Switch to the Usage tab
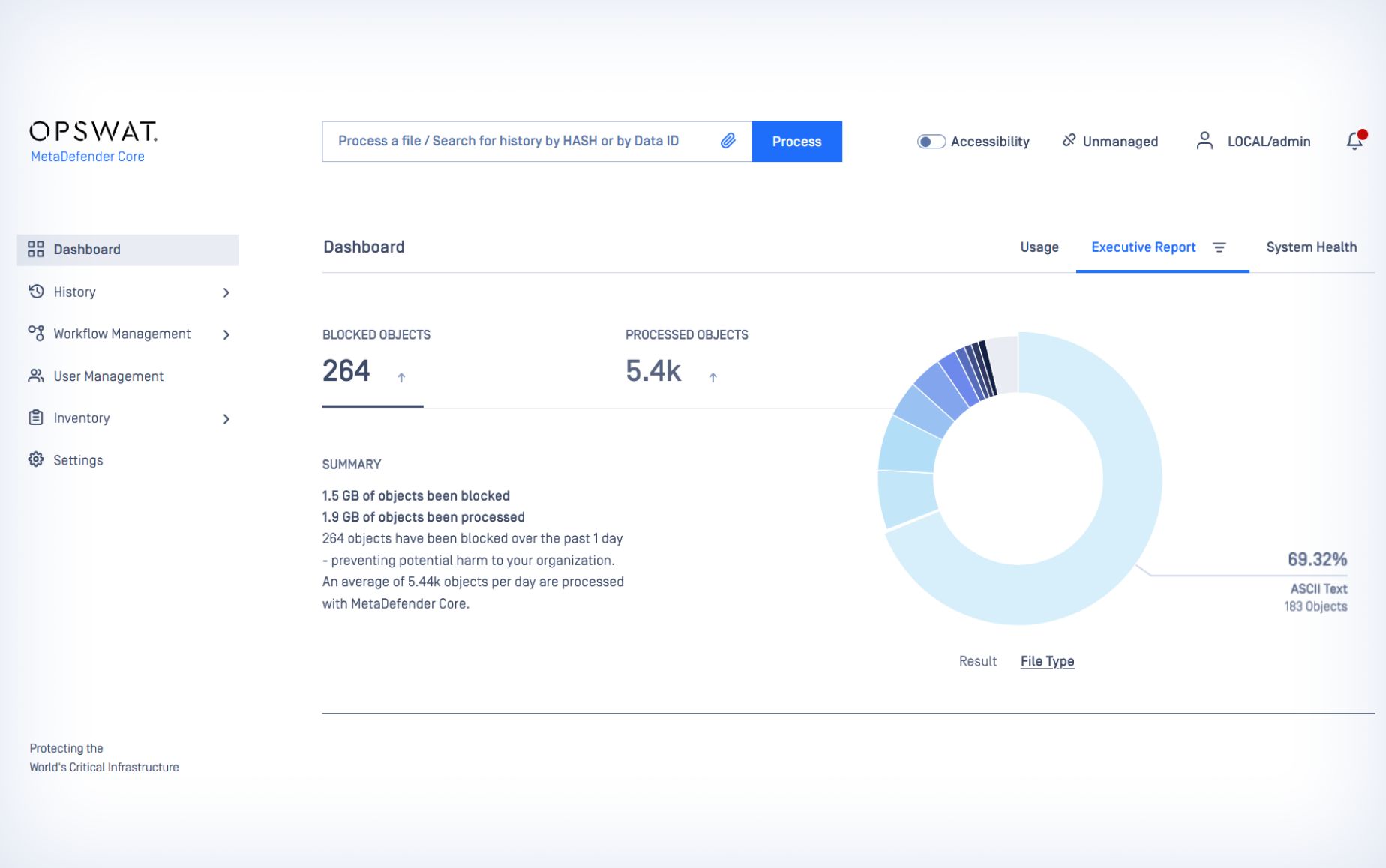 tap(1039, 247)
